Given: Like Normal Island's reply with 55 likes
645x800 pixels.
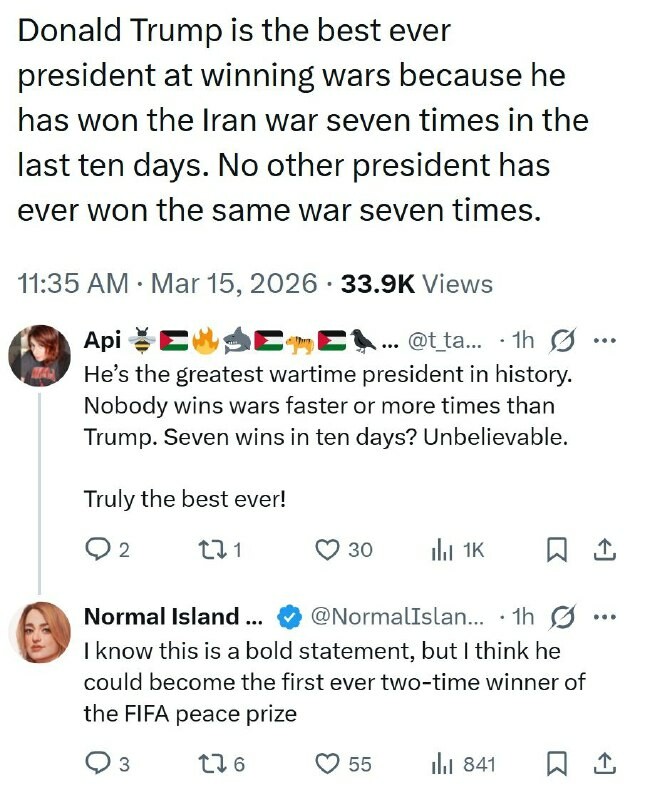Looking at the screenshot, I should coord(329,764).
